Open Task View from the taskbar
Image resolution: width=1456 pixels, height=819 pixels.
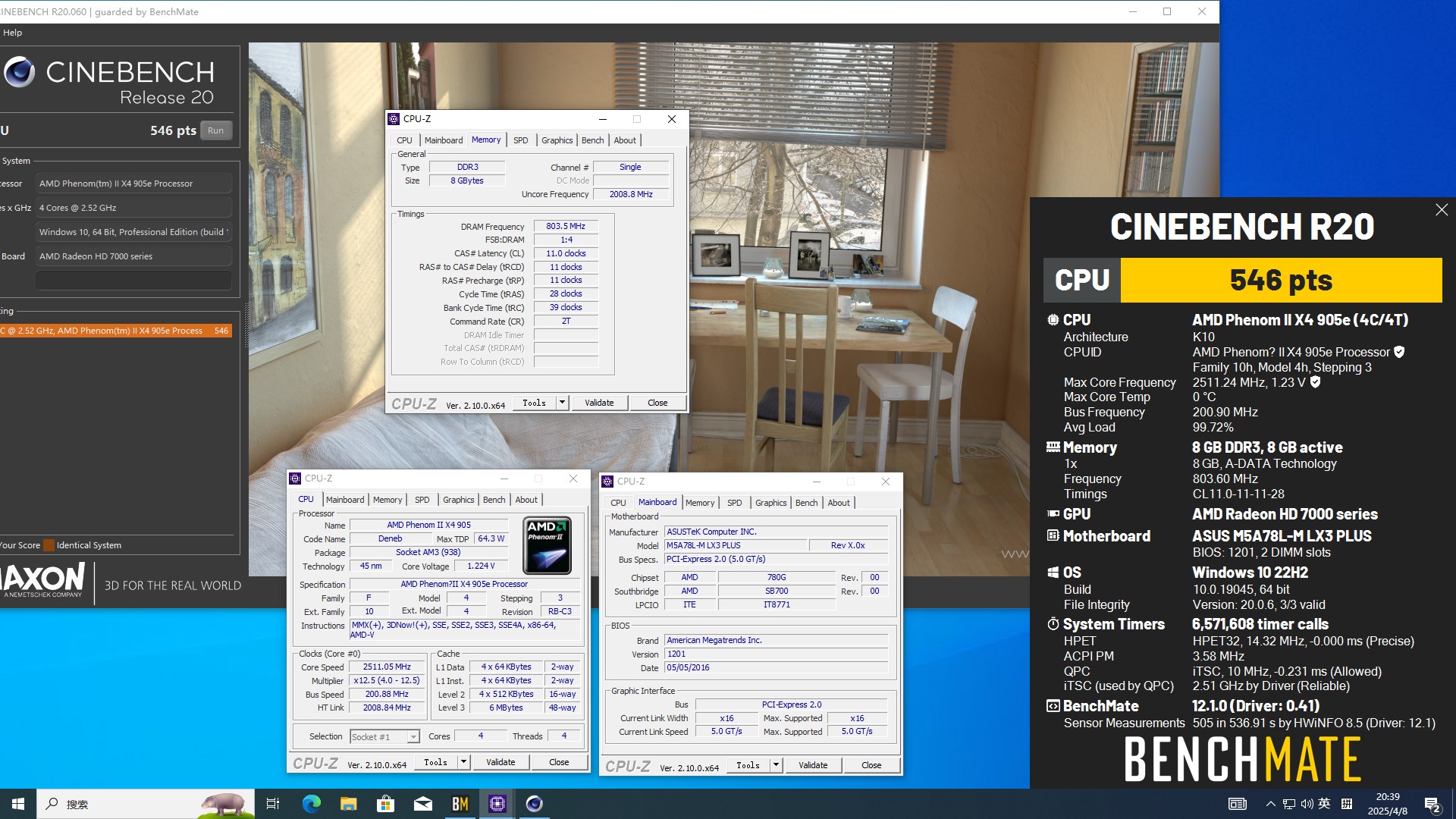tap(273, 804)
